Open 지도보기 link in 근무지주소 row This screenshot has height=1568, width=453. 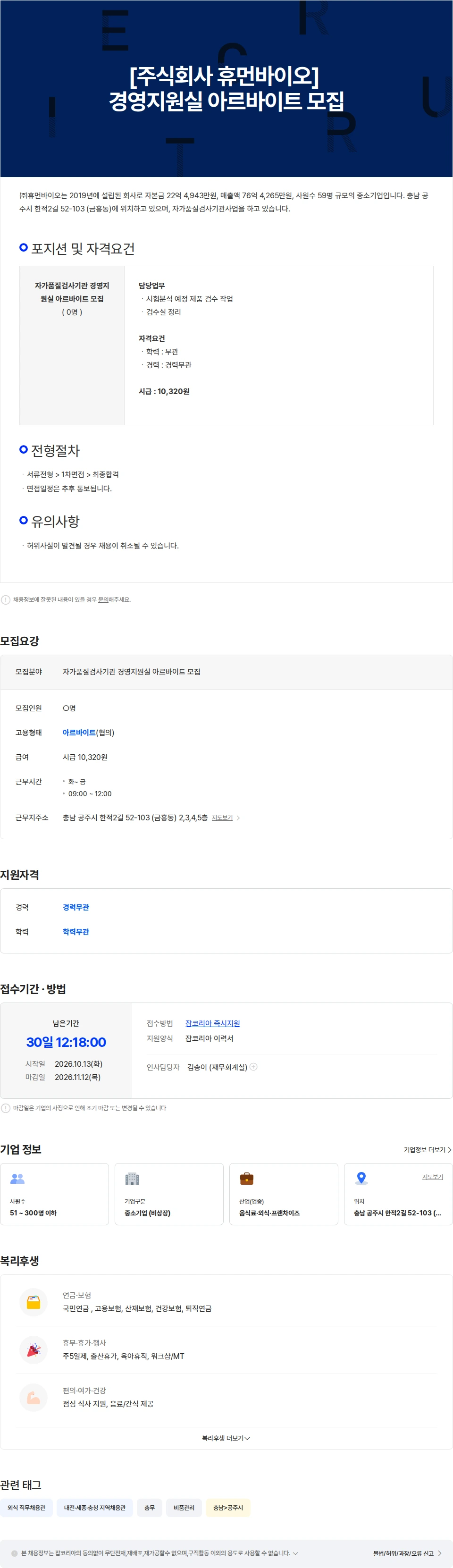[222, 818]
